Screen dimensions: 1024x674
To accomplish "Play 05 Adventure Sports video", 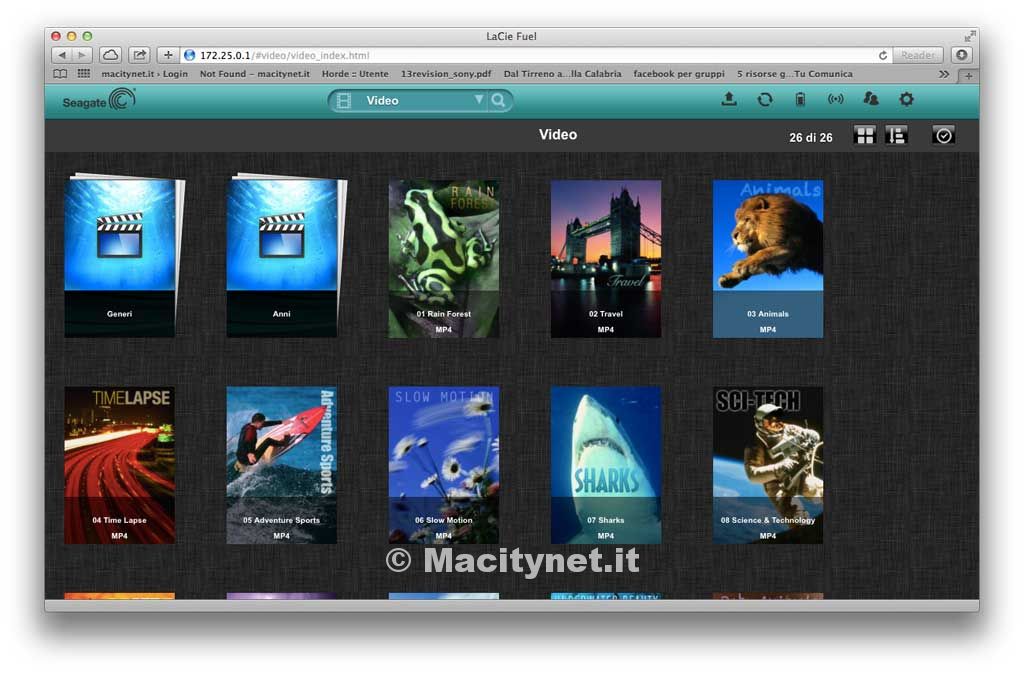I will pos(281,465).
